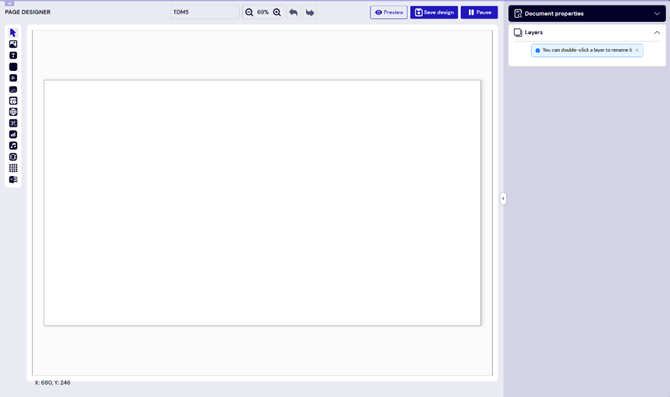Redo the last action
Image resolution: width=670 pixels, height=397 pixels.
pos(310,12)
